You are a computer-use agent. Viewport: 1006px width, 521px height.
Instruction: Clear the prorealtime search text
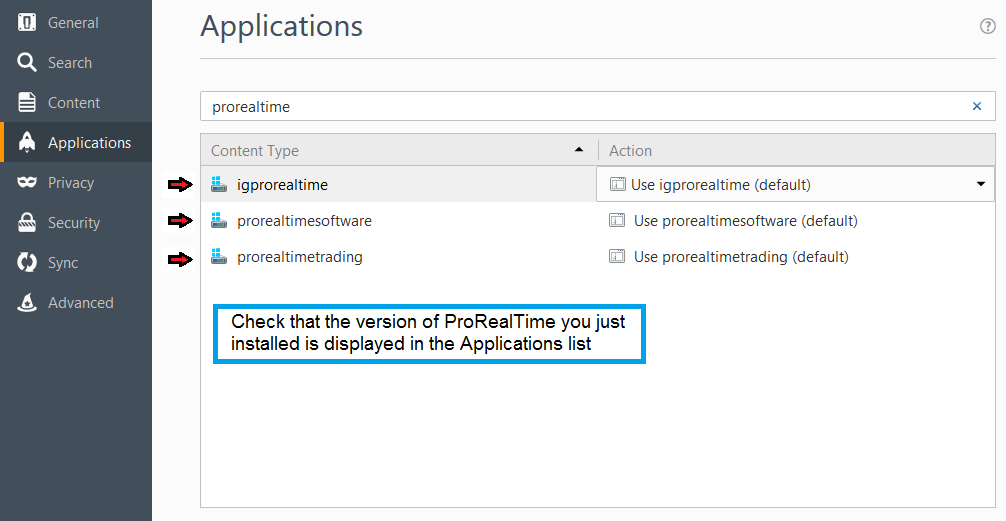point(977,106)
